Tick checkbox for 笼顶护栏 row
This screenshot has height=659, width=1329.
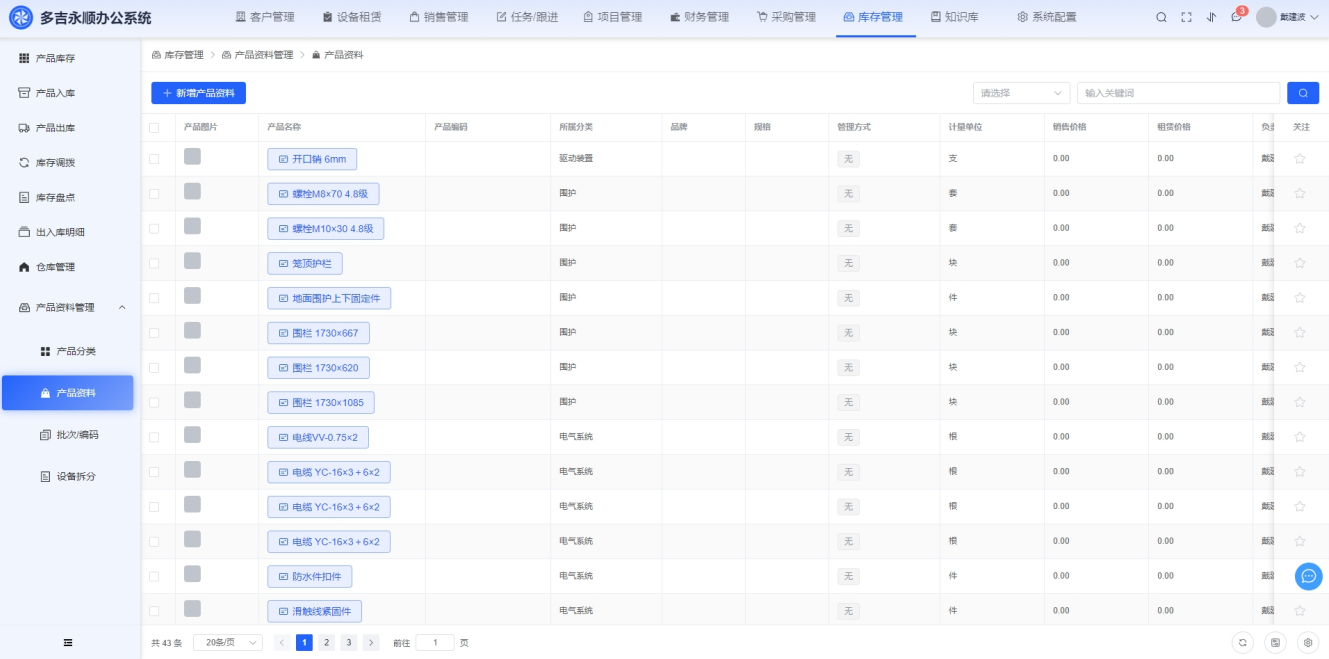(154, 263)
